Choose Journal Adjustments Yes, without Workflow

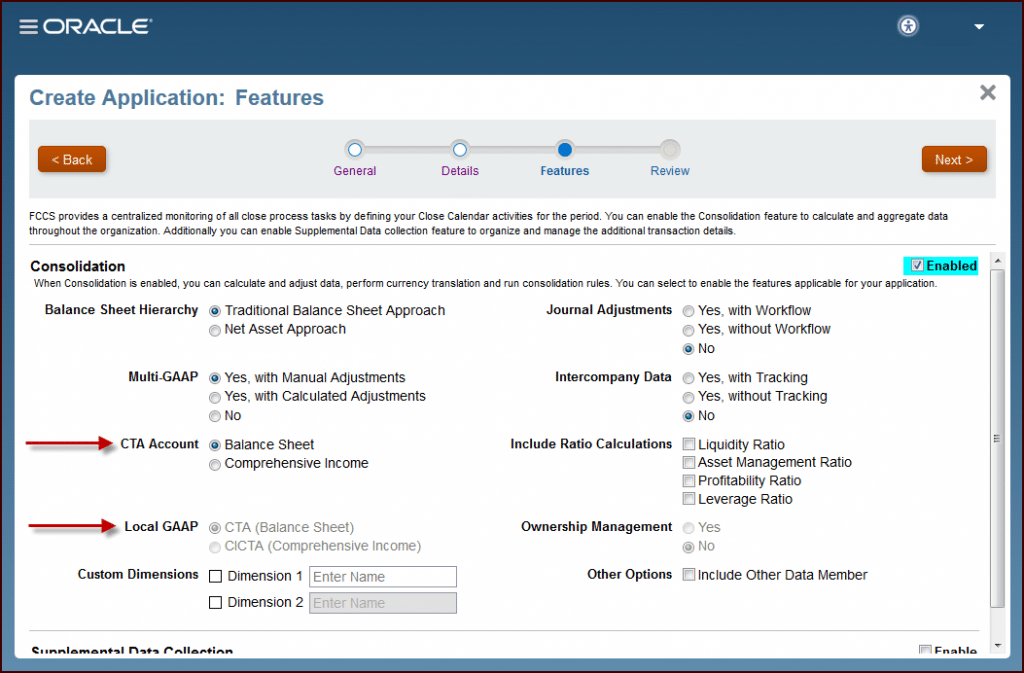pyautogui.click(x=688, y=330)
